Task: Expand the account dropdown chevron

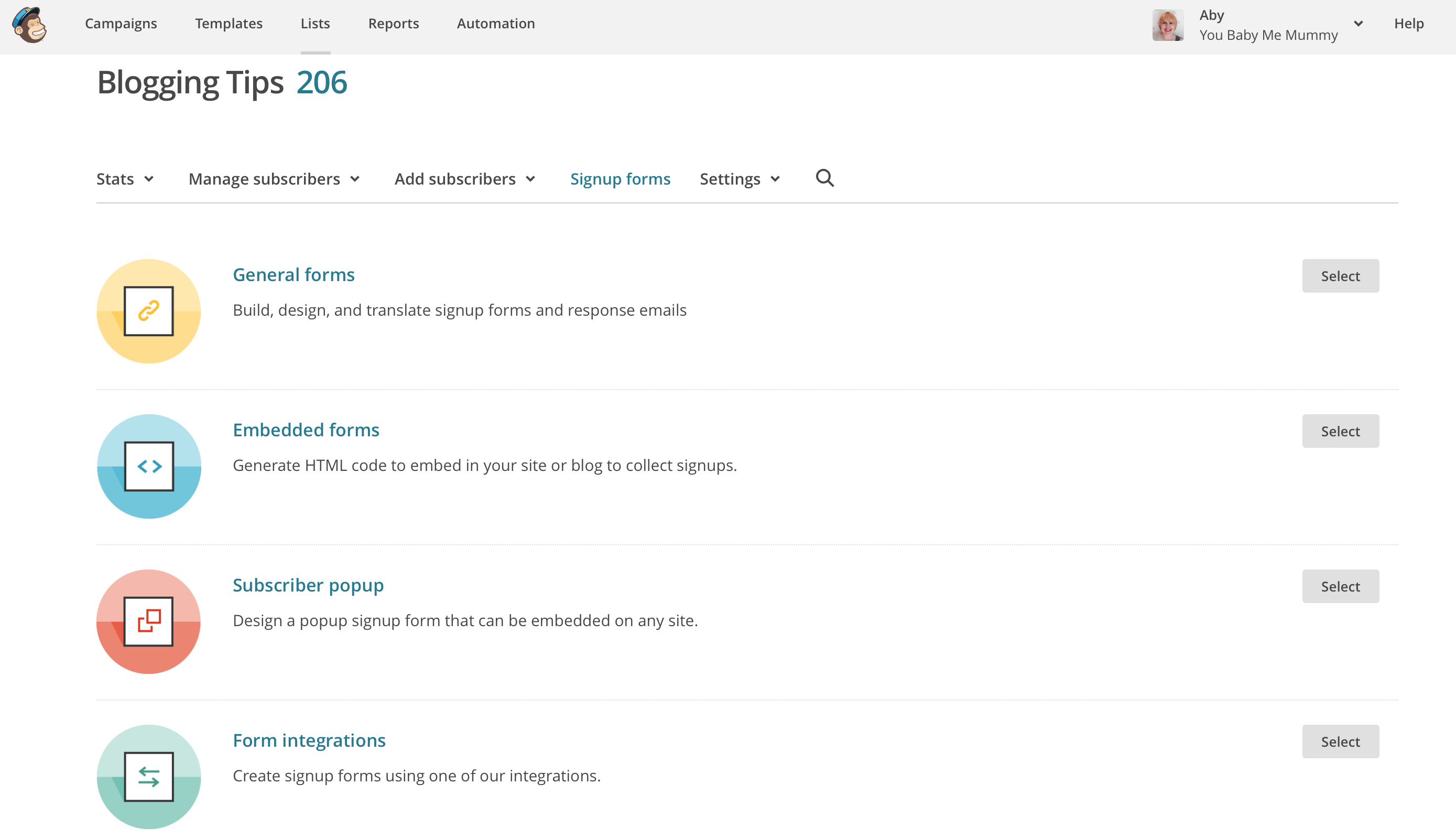Action: [1358, 24]
